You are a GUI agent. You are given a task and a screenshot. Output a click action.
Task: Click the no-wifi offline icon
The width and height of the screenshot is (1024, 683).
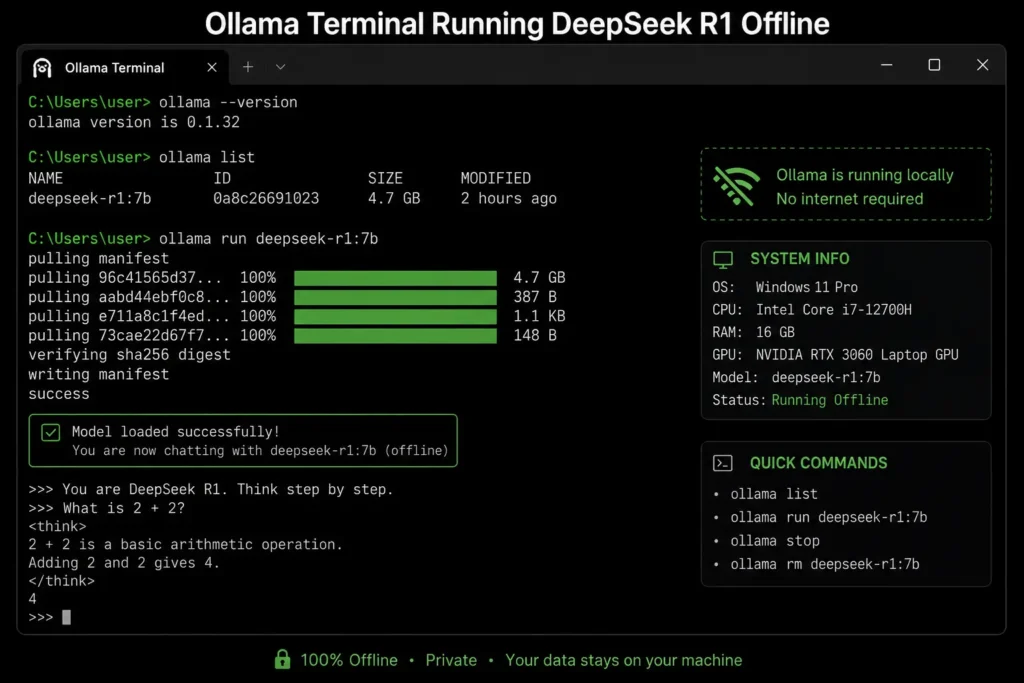point(736,185)
